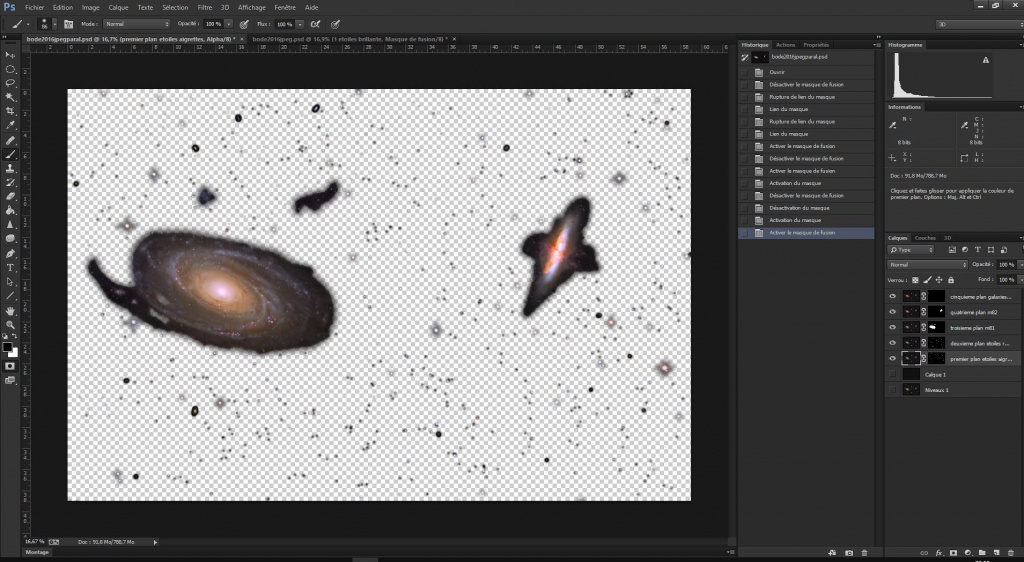Open the Filtre menu
Image resolution: width=1024 pixels, height=562 pixels.
pos(204,7)
